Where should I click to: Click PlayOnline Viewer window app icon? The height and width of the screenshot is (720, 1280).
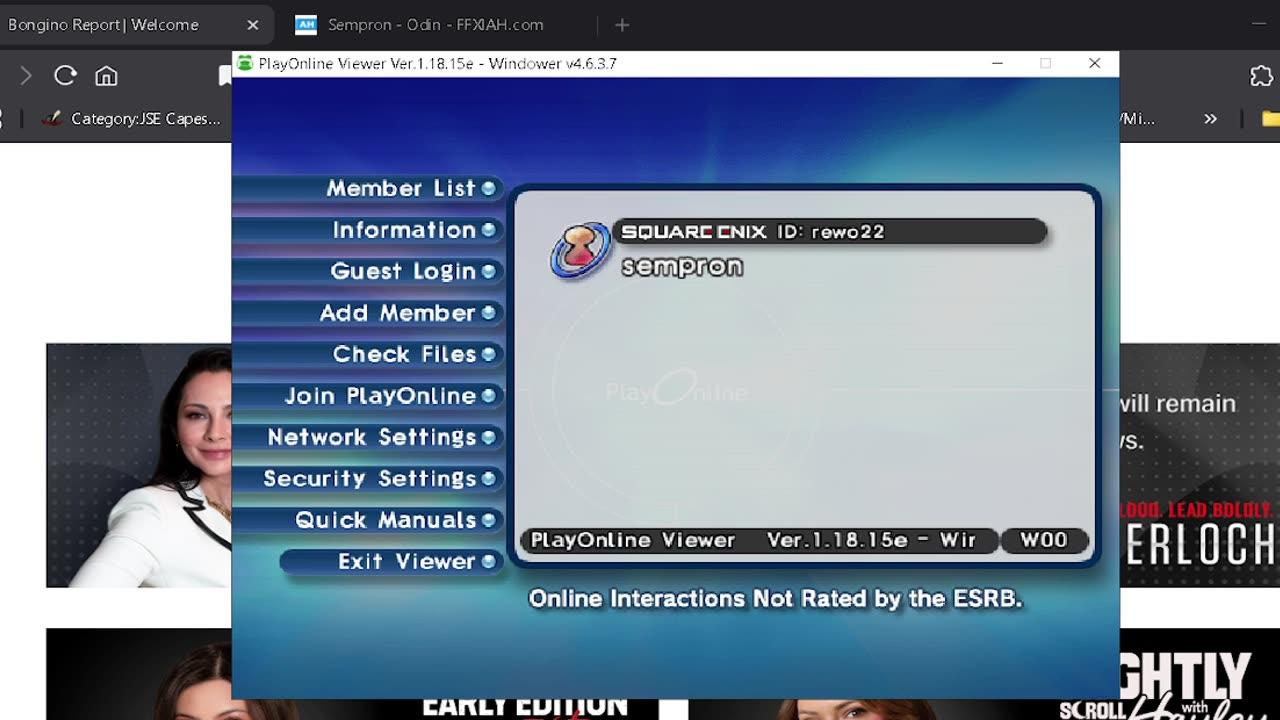coord(245,63)
